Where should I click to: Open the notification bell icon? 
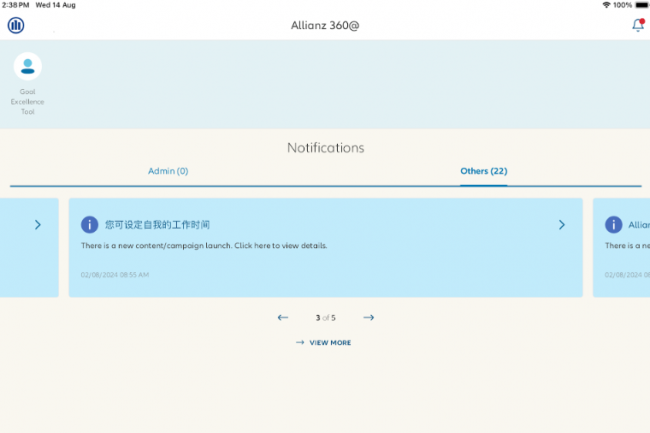(637, 25)
